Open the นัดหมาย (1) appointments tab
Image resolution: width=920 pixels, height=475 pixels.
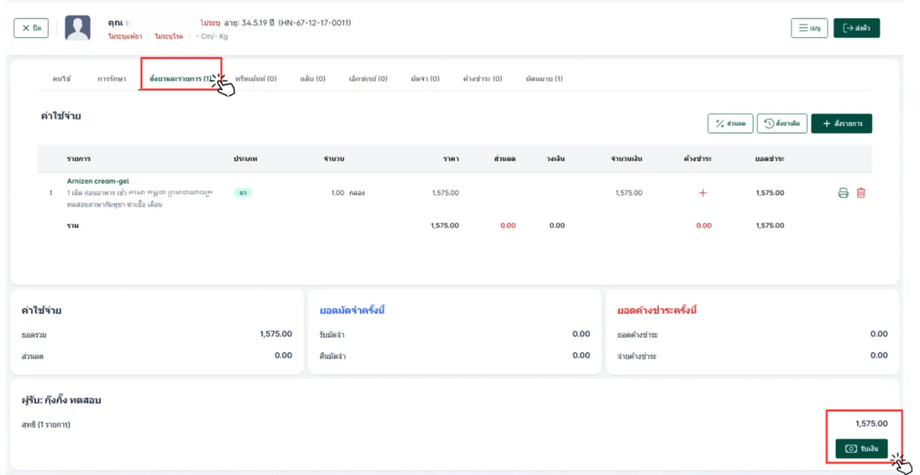[544, 79]
